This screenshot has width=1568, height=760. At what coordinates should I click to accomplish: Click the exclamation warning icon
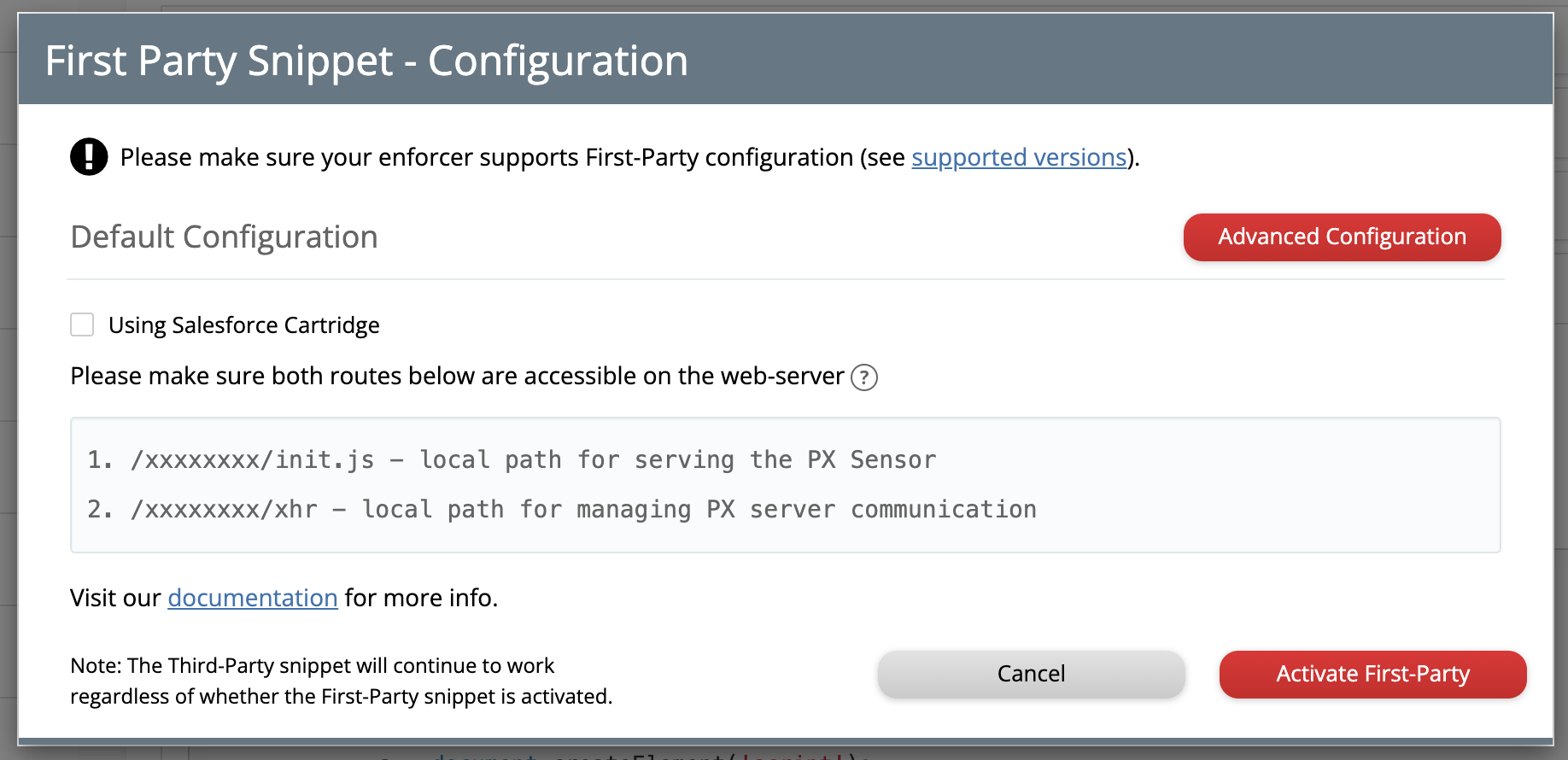(x=89, y=157)
